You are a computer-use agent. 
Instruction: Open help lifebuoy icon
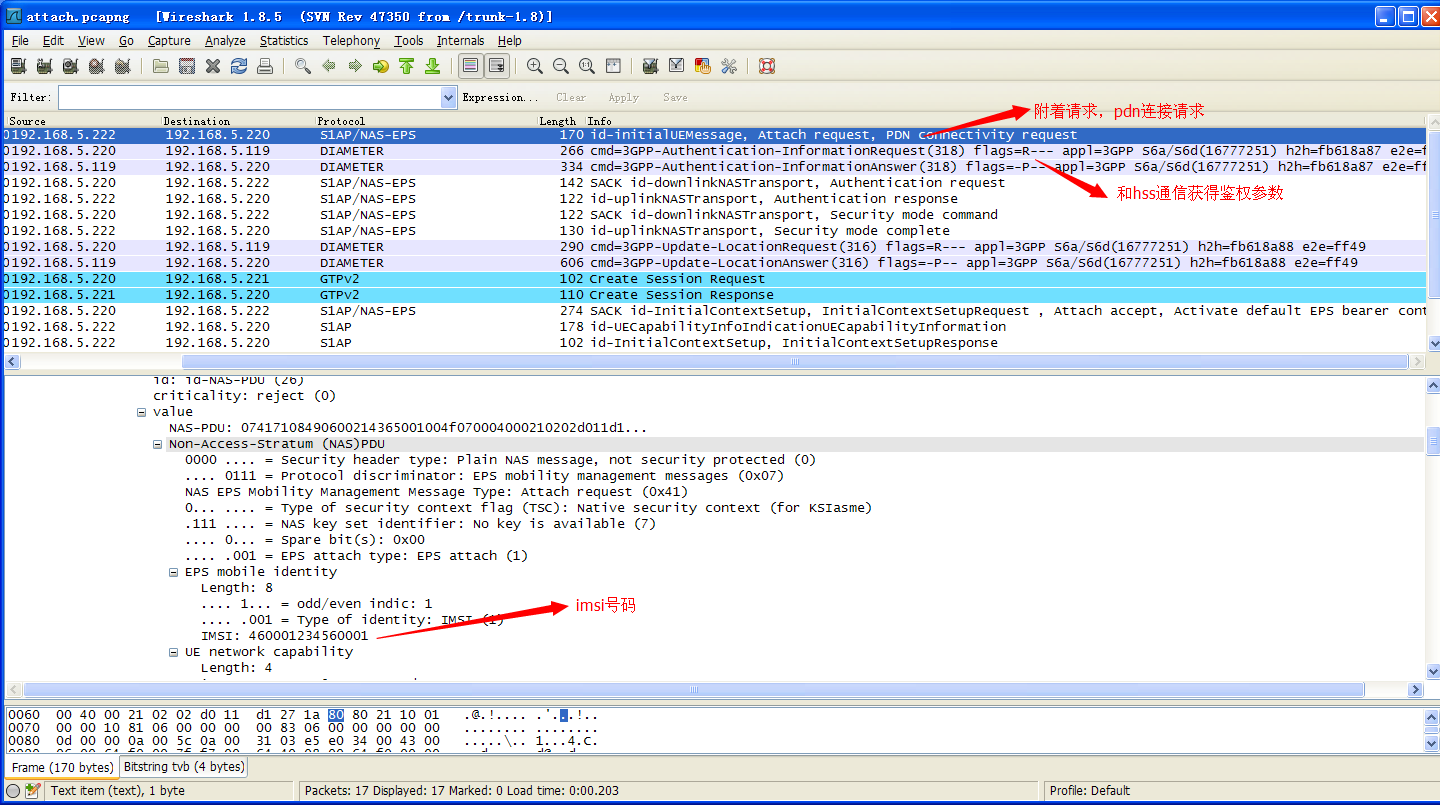pyautogui.click(x=767, y=66)
